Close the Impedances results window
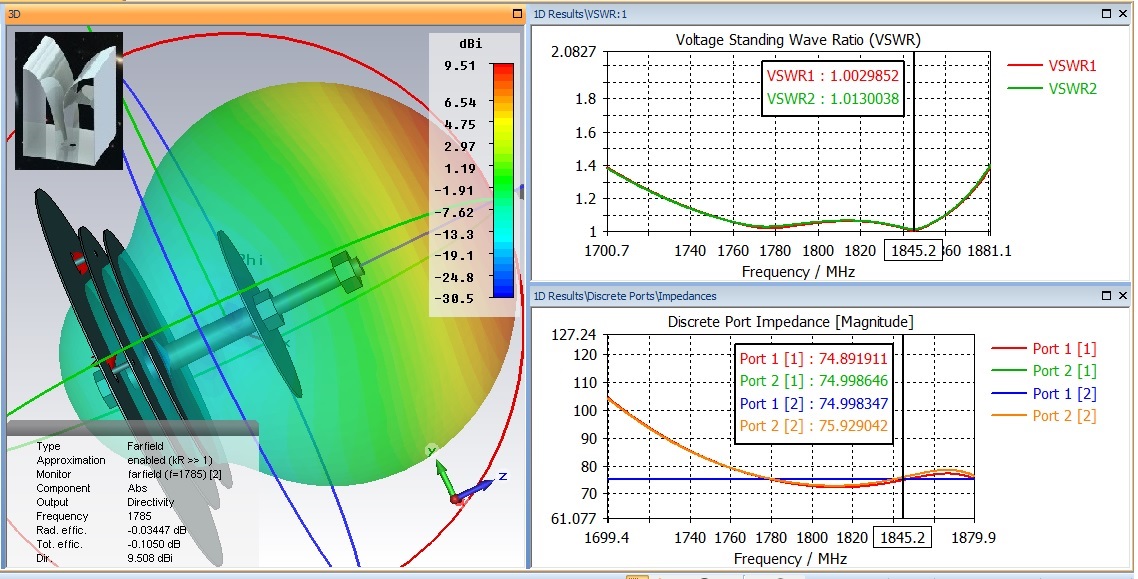The width and height of the screenshot is (1138, 579). [x=1123, y=295]
